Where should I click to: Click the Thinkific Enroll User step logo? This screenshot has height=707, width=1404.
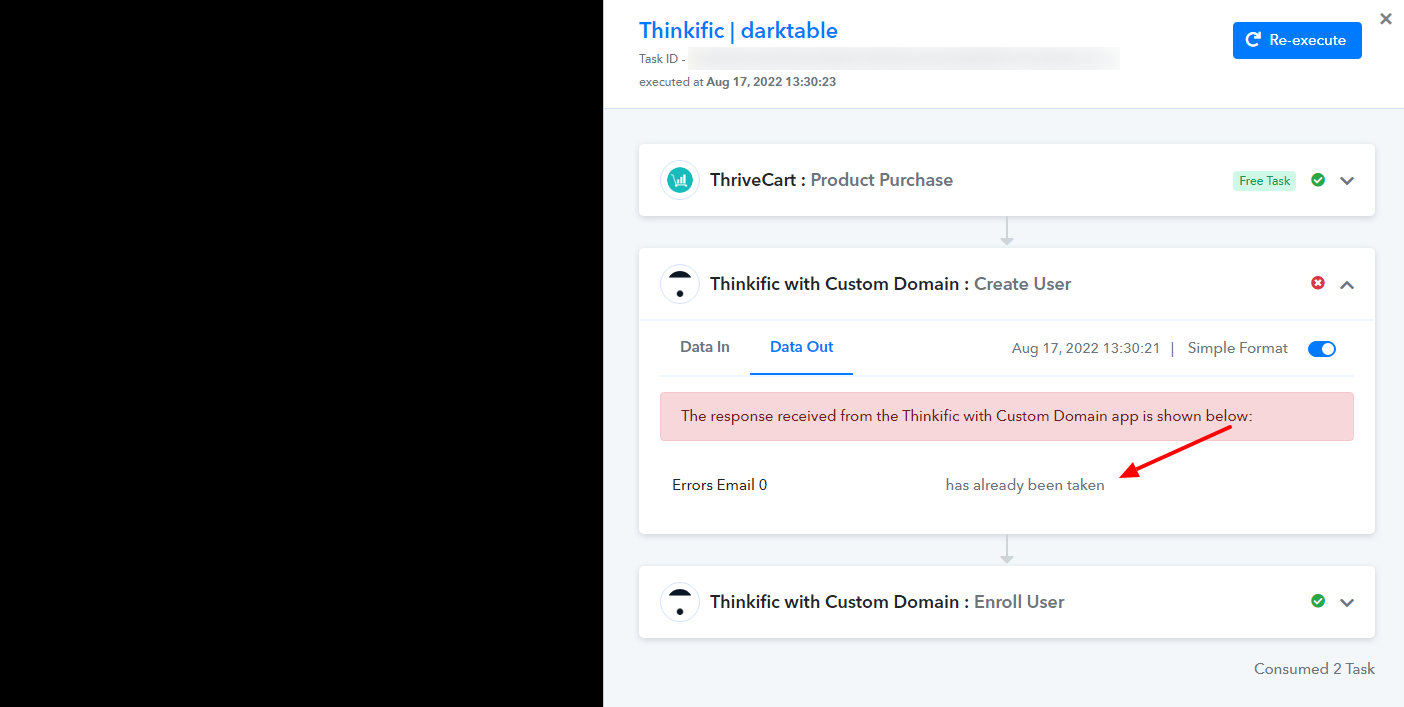pos(680,602)
